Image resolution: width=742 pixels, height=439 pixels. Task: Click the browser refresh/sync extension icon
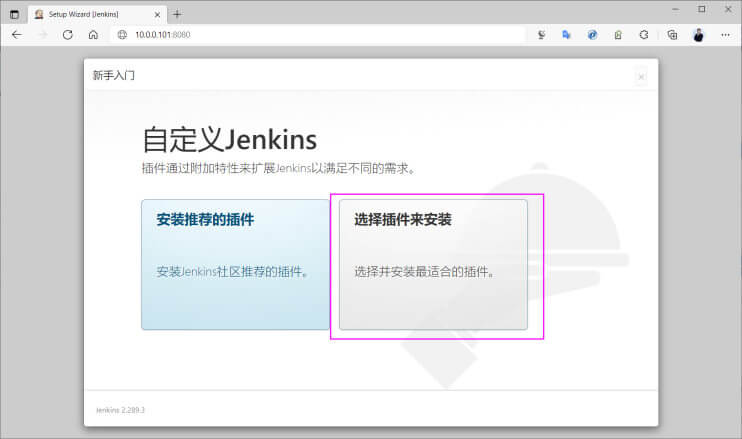(x=644, y=35)
